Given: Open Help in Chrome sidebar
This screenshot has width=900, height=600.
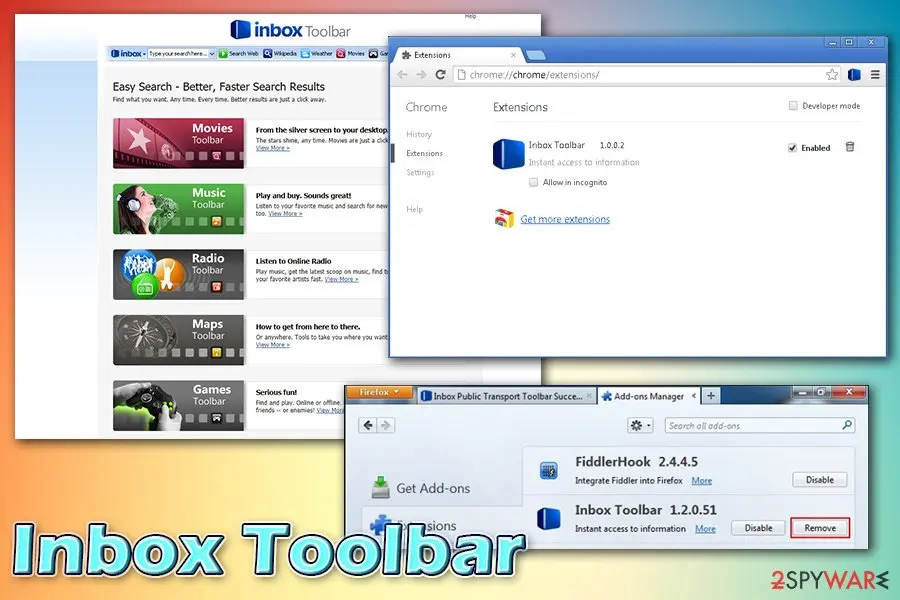Looking at the screenshot, I should [x=414, y=210].
